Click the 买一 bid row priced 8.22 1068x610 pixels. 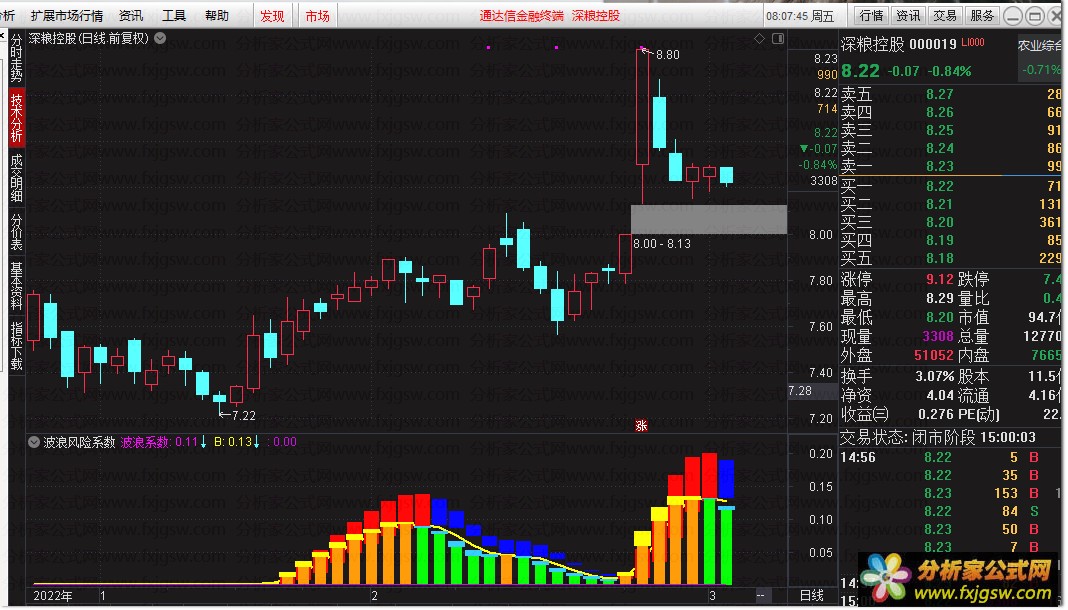[951, 186]
